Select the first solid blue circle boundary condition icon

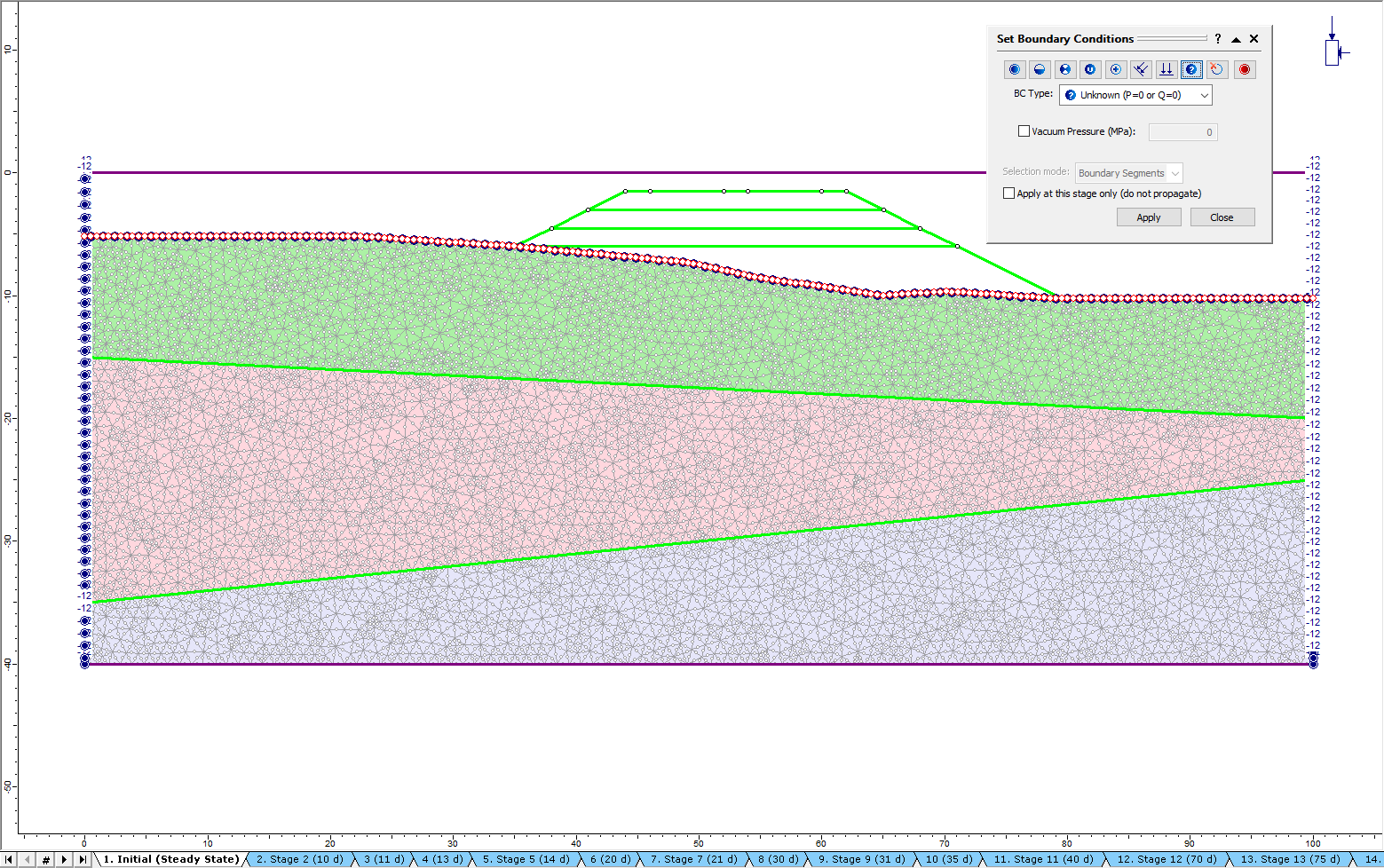[x=1015, y=69]
